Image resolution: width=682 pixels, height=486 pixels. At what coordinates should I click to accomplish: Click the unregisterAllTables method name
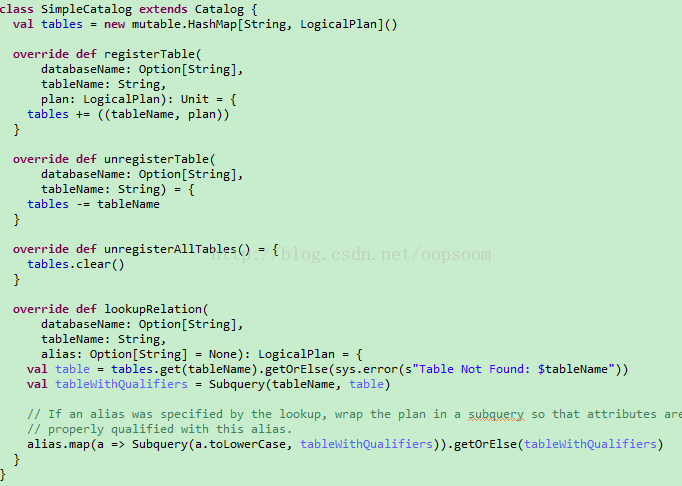coord(170,249)
